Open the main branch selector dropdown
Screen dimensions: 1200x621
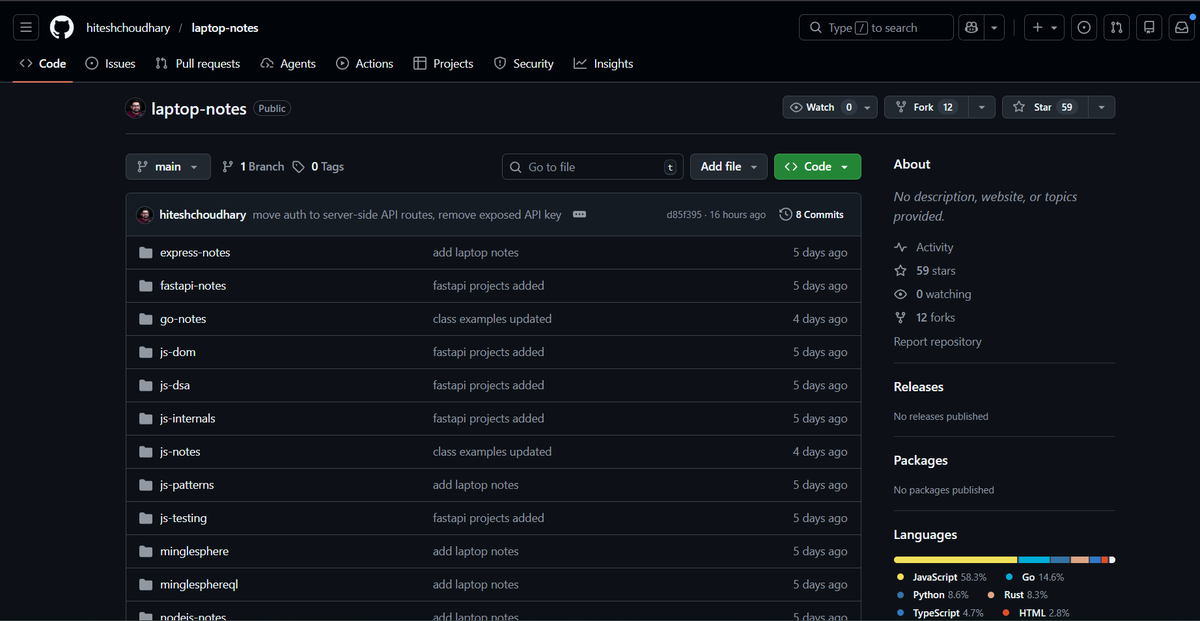pos(168,167)
